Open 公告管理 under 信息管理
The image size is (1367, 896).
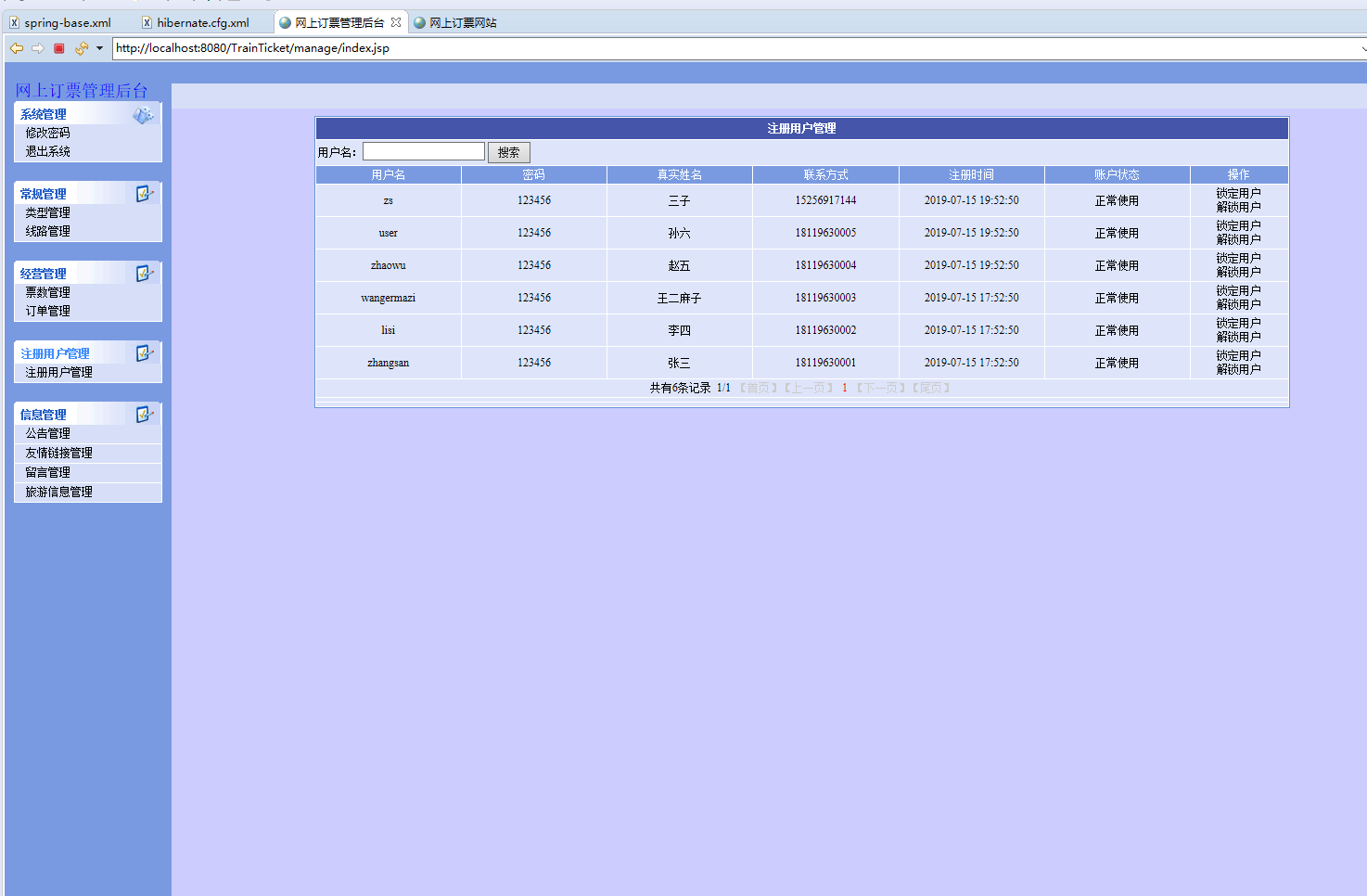pos(48,433)
